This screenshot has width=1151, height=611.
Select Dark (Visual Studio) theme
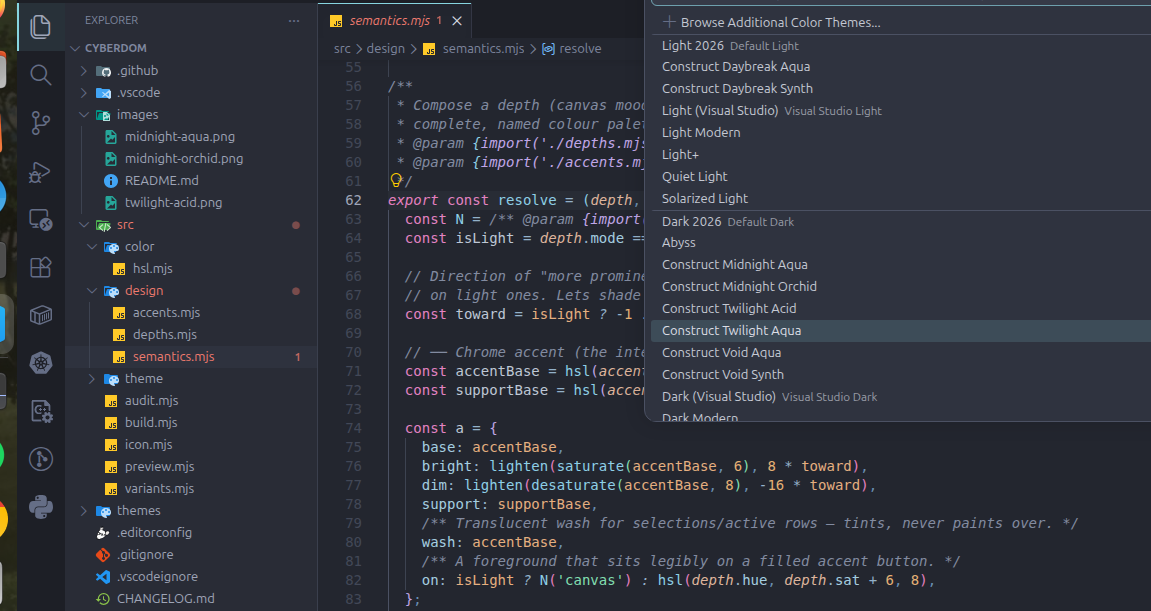click(x=901, y=397)
